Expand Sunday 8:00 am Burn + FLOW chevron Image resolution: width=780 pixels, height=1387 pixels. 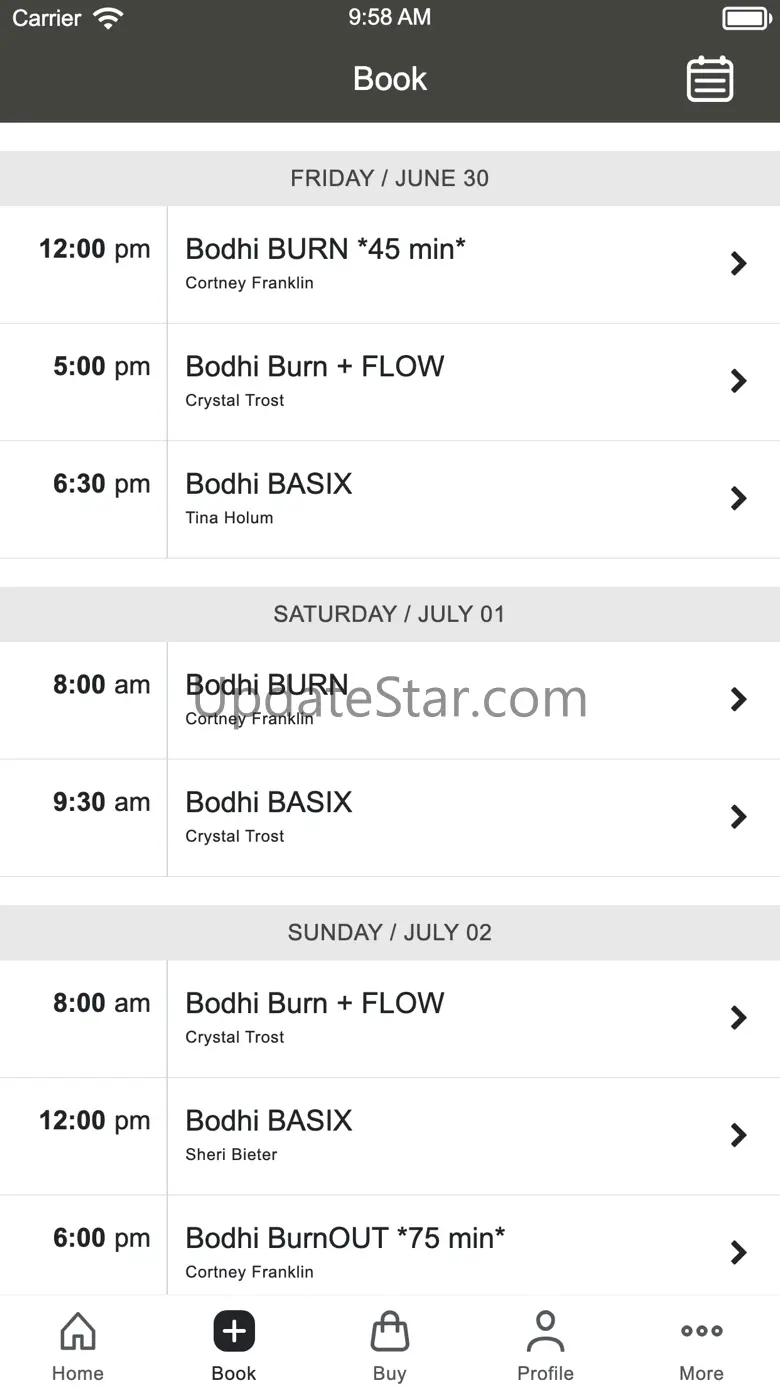pyautogui.click(x=739, y=1018)
